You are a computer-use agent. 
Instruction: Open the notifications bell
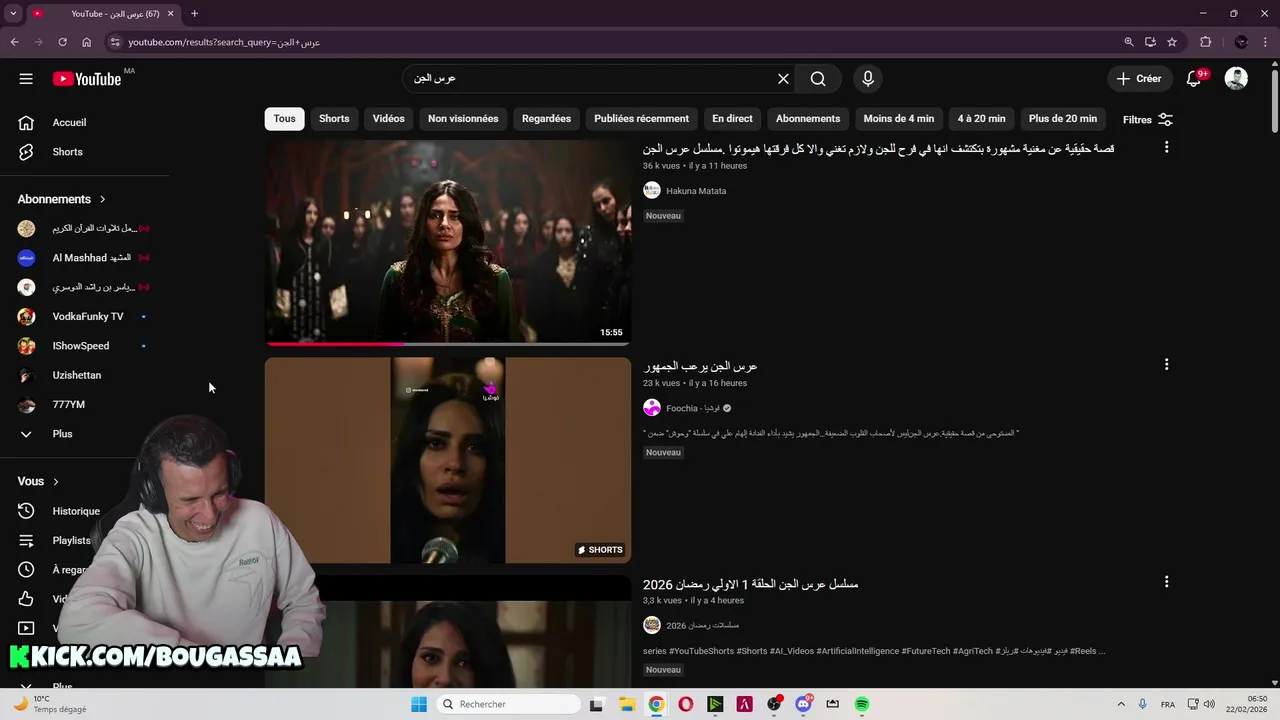tap(1194, 79)
